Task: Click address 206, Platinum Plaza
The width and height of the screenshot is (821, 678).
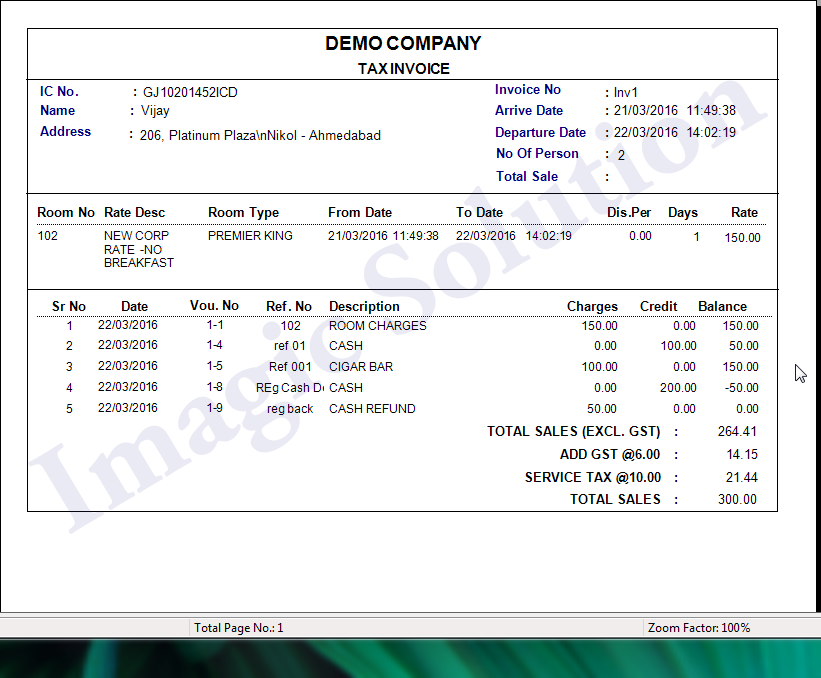Action: [260, 136]
